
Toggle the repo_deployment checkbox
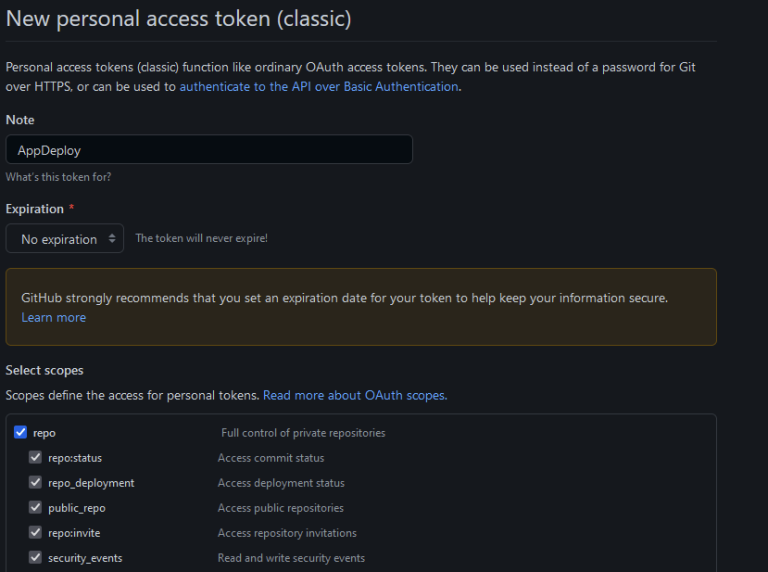click(35, 483)
